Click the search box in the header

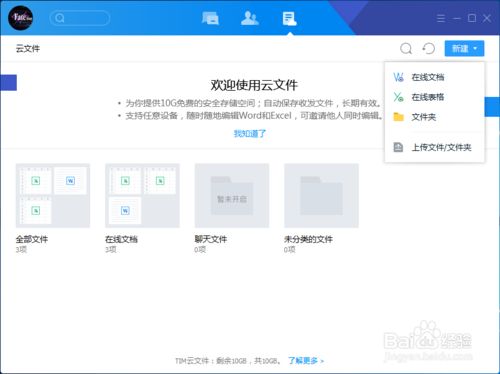[80, 18]
